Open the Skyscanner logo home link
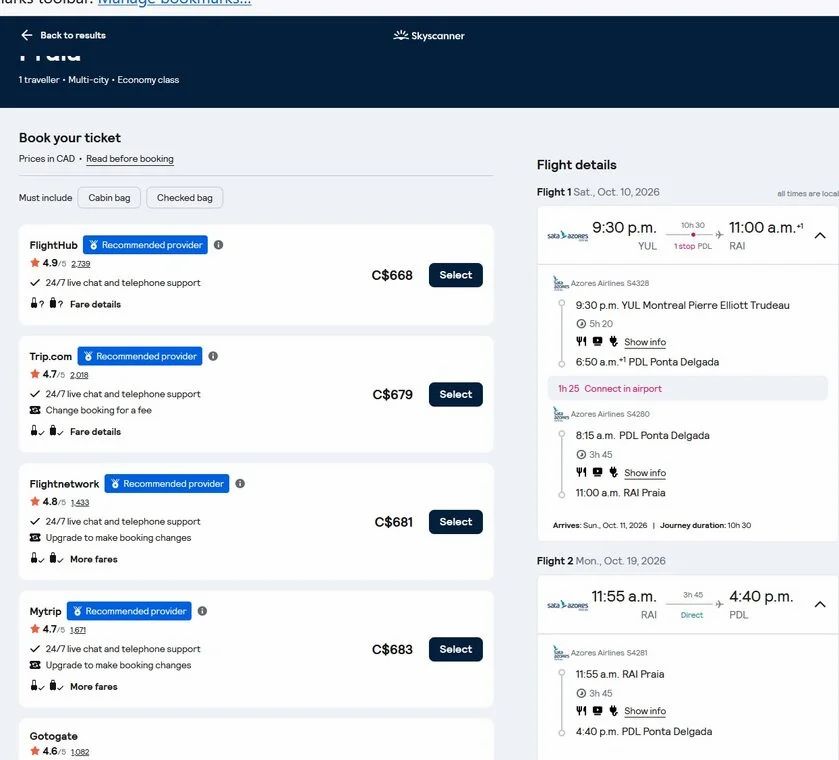 pos(429,36)
